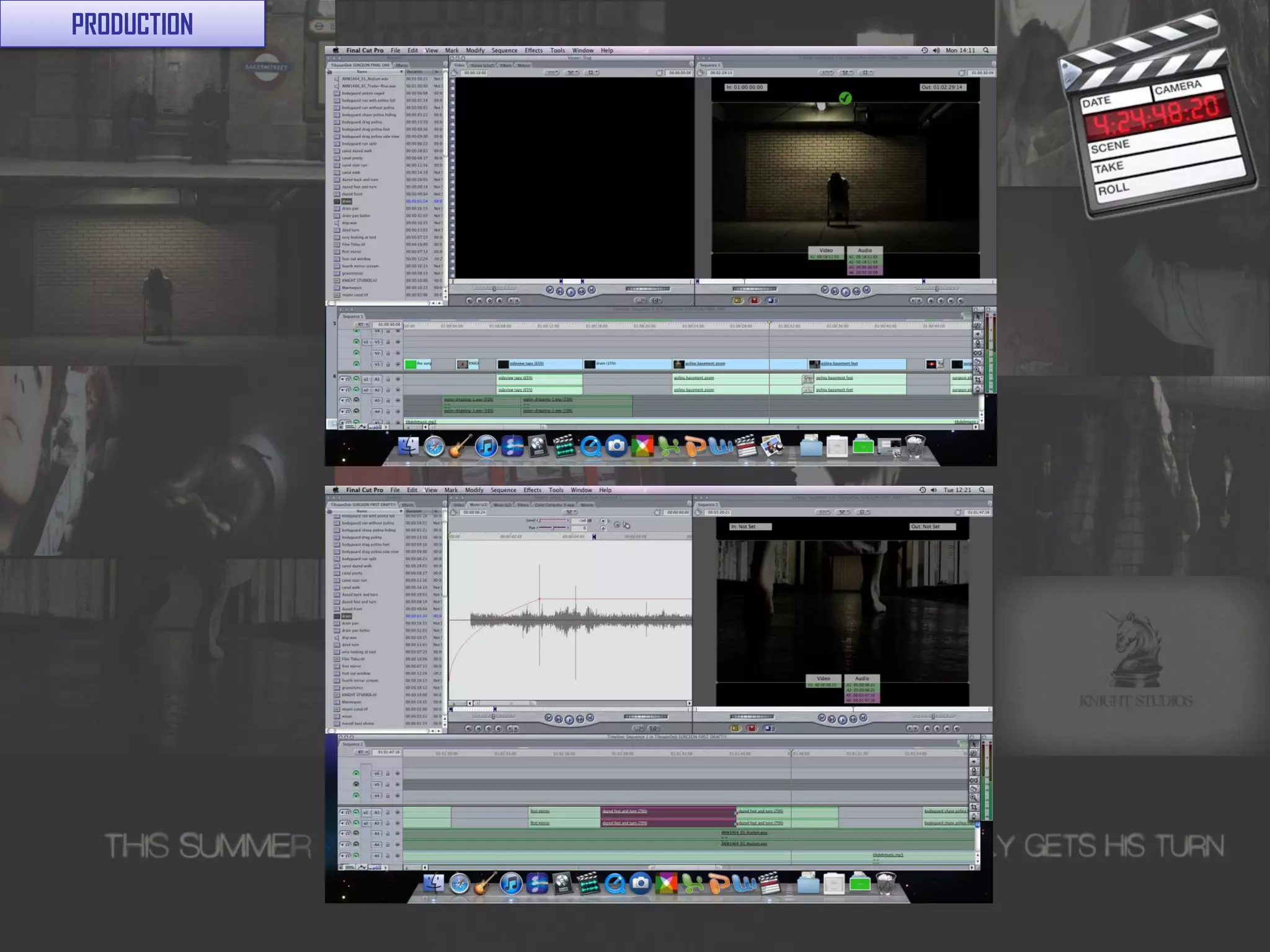The image size is (1270, 952).
Task: Mute track A1 speaker button in upper timeline
Action: pos(342,379)
